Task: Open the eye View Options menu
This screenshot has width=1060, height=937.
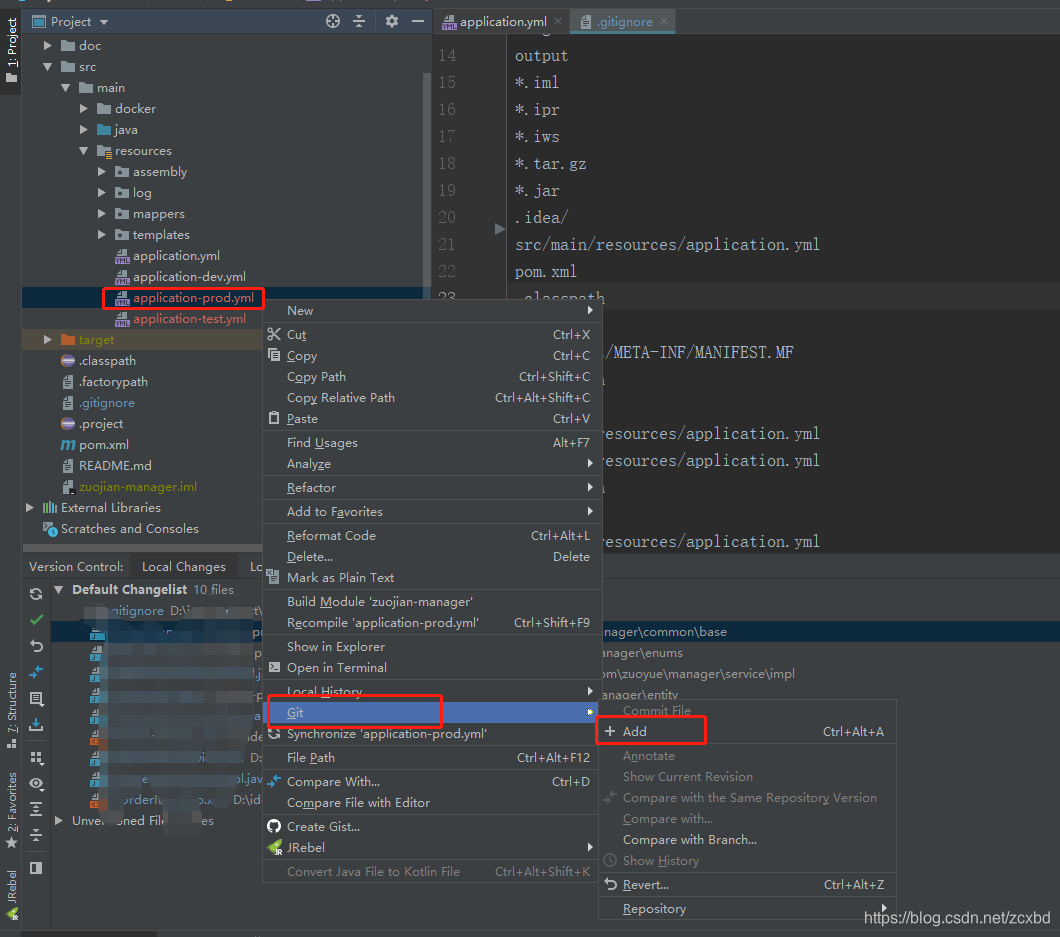Action: (37, 784)
